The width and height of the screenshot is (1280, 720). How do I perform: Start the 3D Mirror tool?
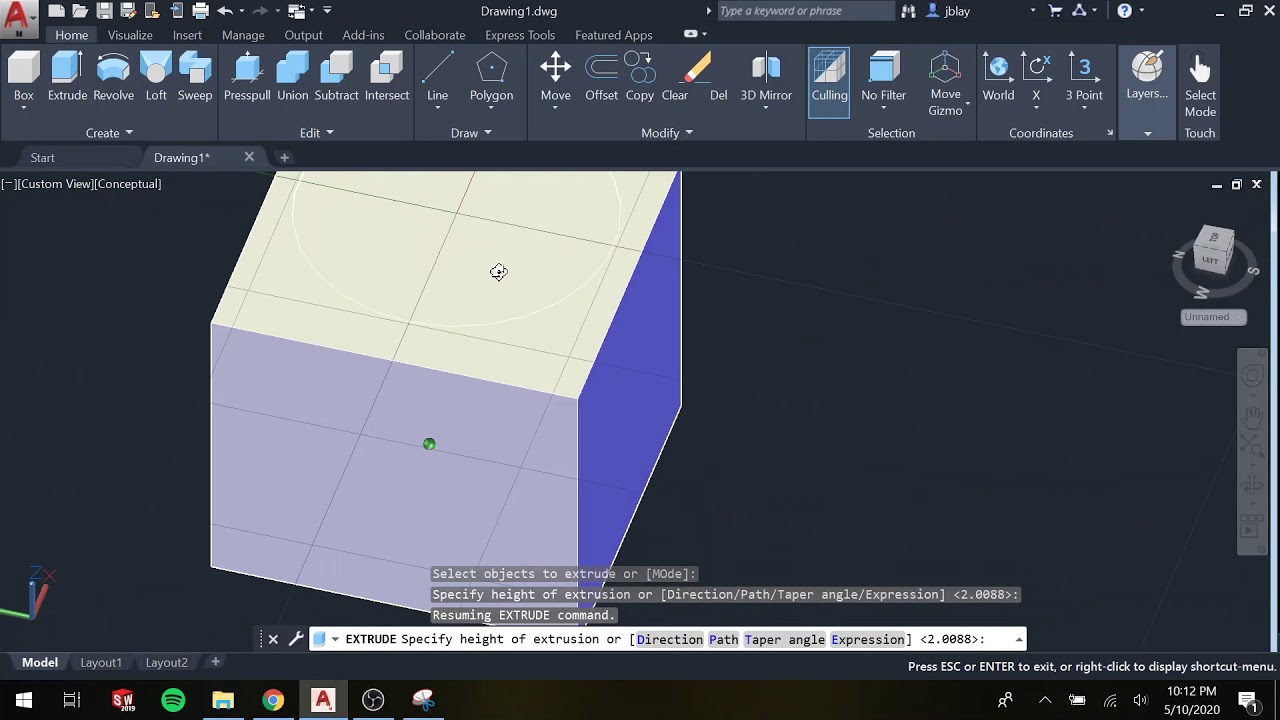point(766,78)
